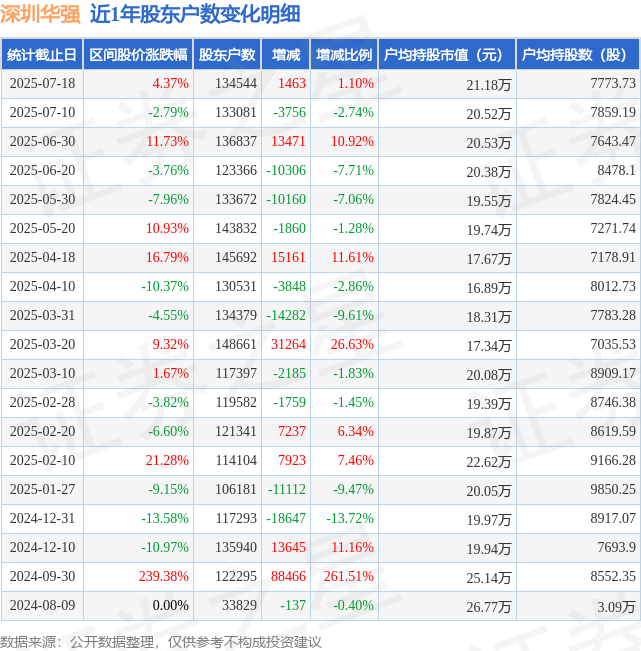Click the change ratio -0.40%
641x651 pixels.
tap(353, 605)
